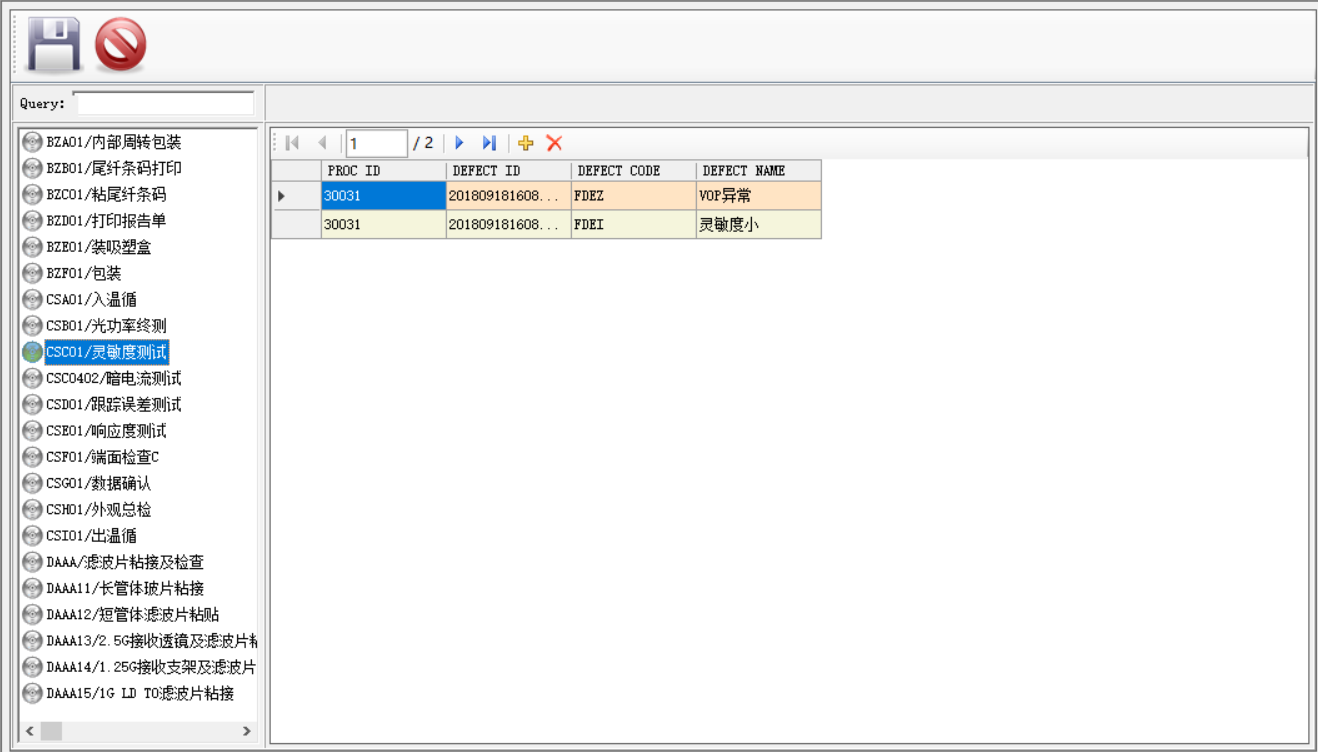Image resolution: width=1318 pixels, height=752 pixels.
Task: Sort by the PROC ID column header
Action: click(384, 171)
